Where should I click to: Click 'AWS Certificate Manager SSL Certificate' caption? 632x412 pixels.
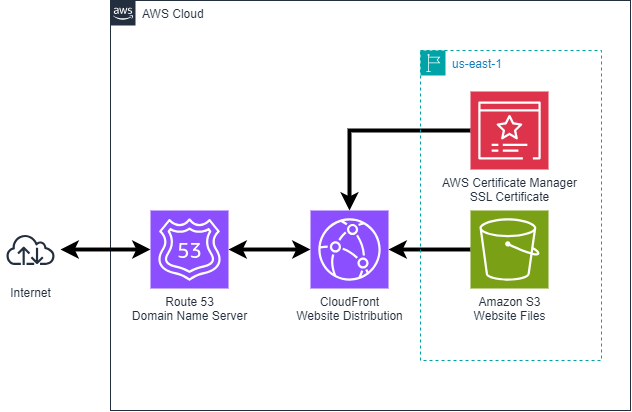[x=509, y=190]
